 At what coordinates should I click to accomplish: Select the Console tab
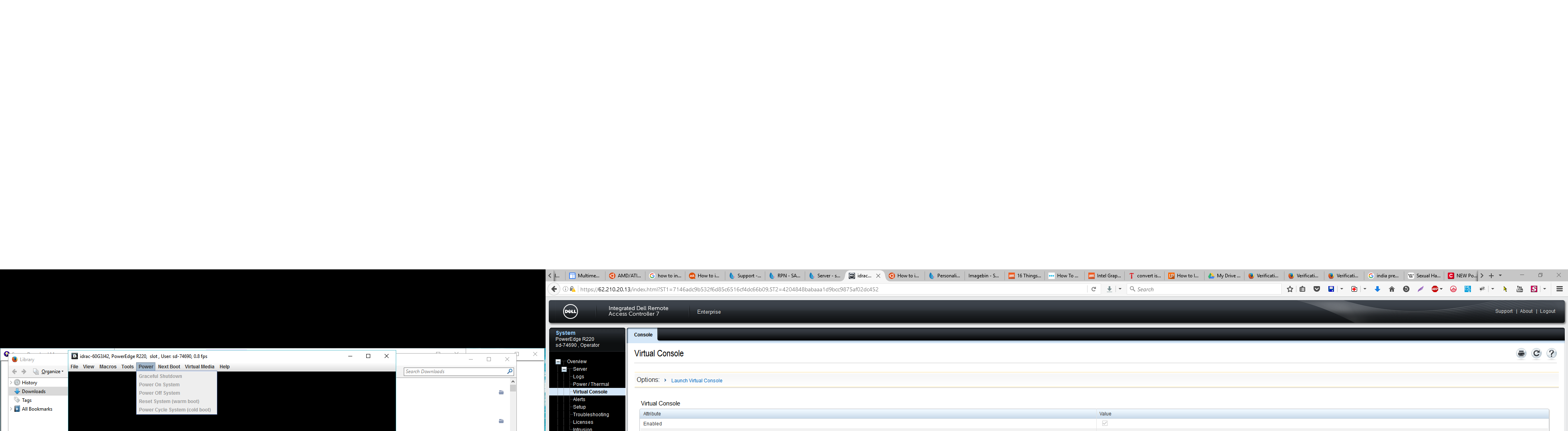pyautogui.click(x=643, y=334)
